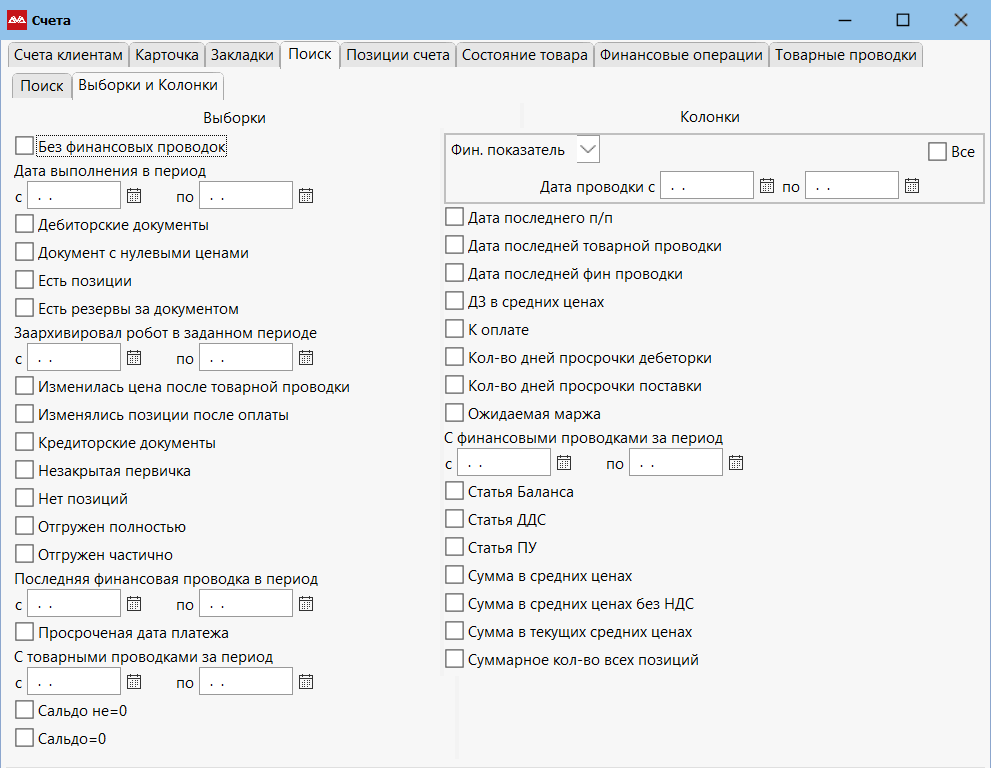991x768 pixels.
Task: Open Состояние товара tab
Action: (x=525, y=55)
